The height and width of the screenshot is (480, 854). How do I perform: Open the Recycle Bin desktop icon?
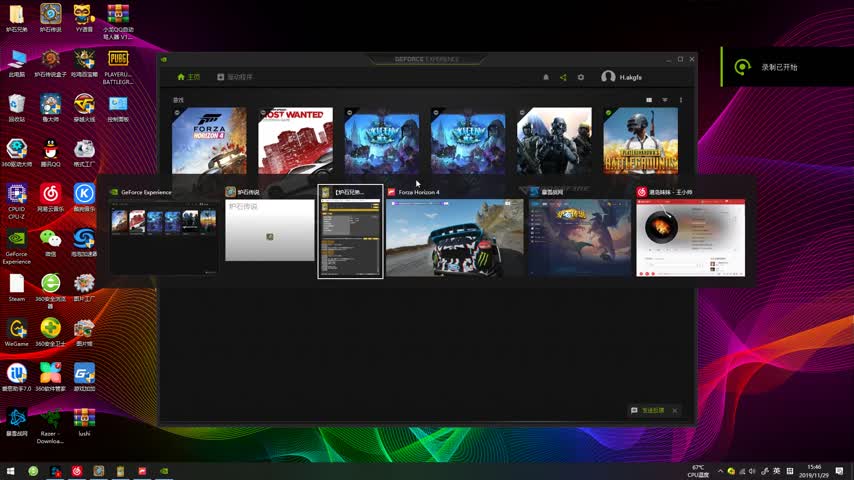16,108
